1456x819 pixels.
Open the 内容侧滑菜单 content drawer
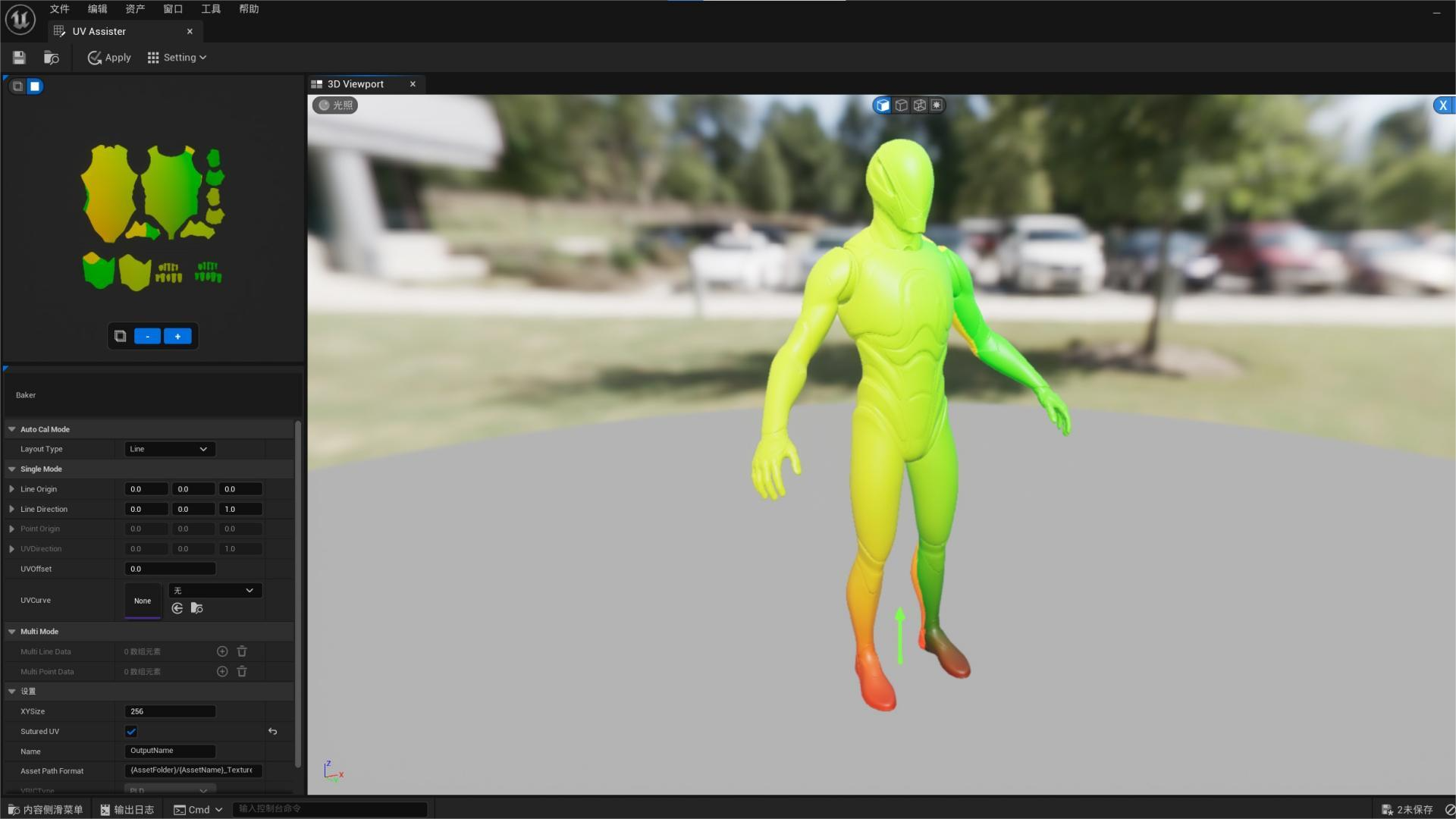45,810
